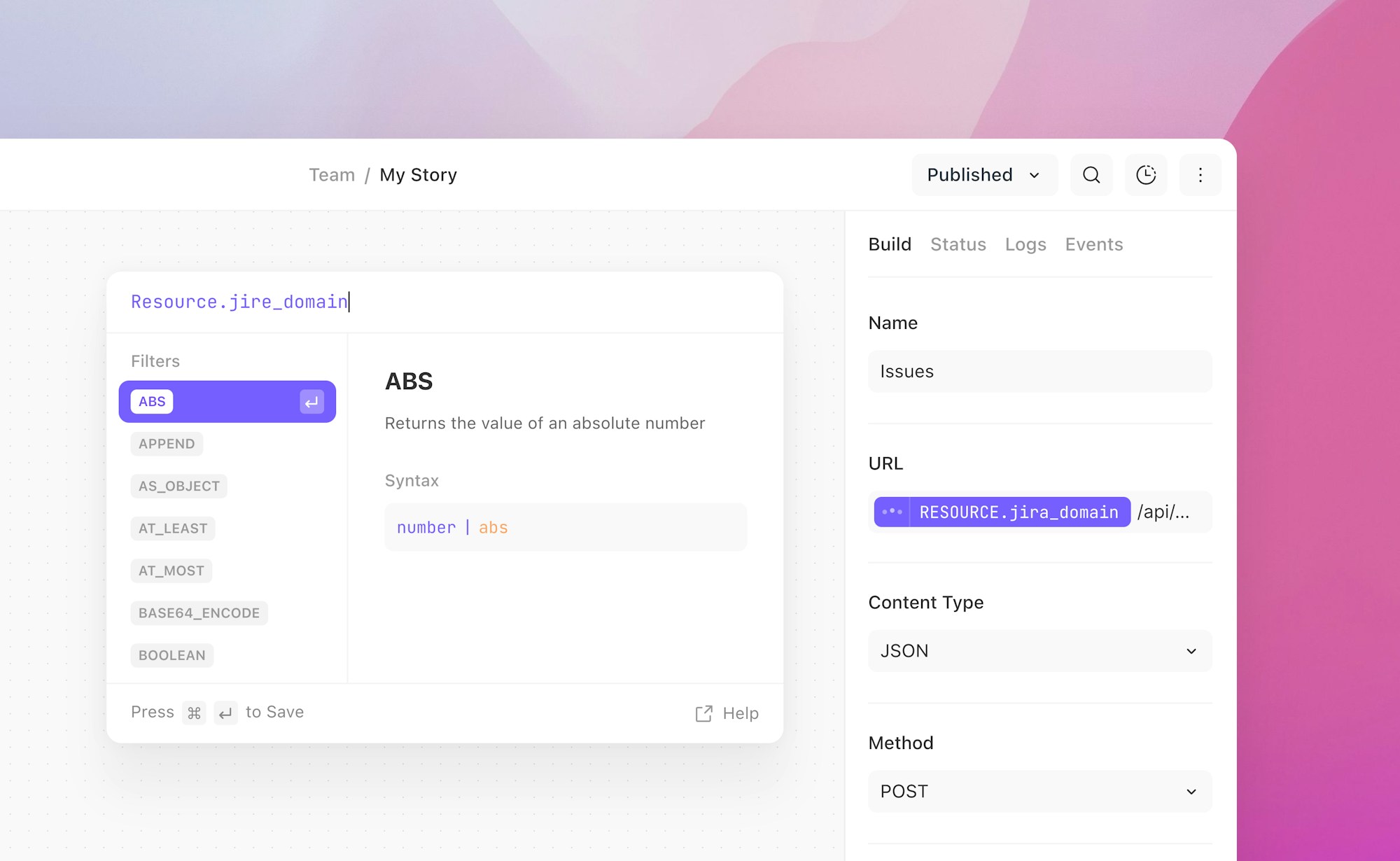Choose the AT_LEAST filter
The width and height of the screenshot is (1400, 861).
point(173,528)
